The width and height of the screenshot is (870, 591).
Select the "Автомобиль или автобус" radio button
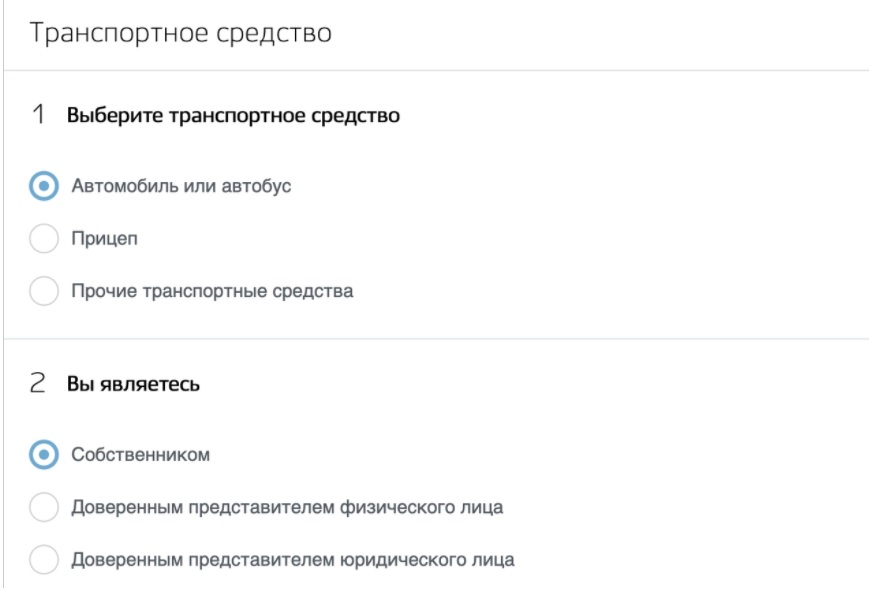click(45, 187)
